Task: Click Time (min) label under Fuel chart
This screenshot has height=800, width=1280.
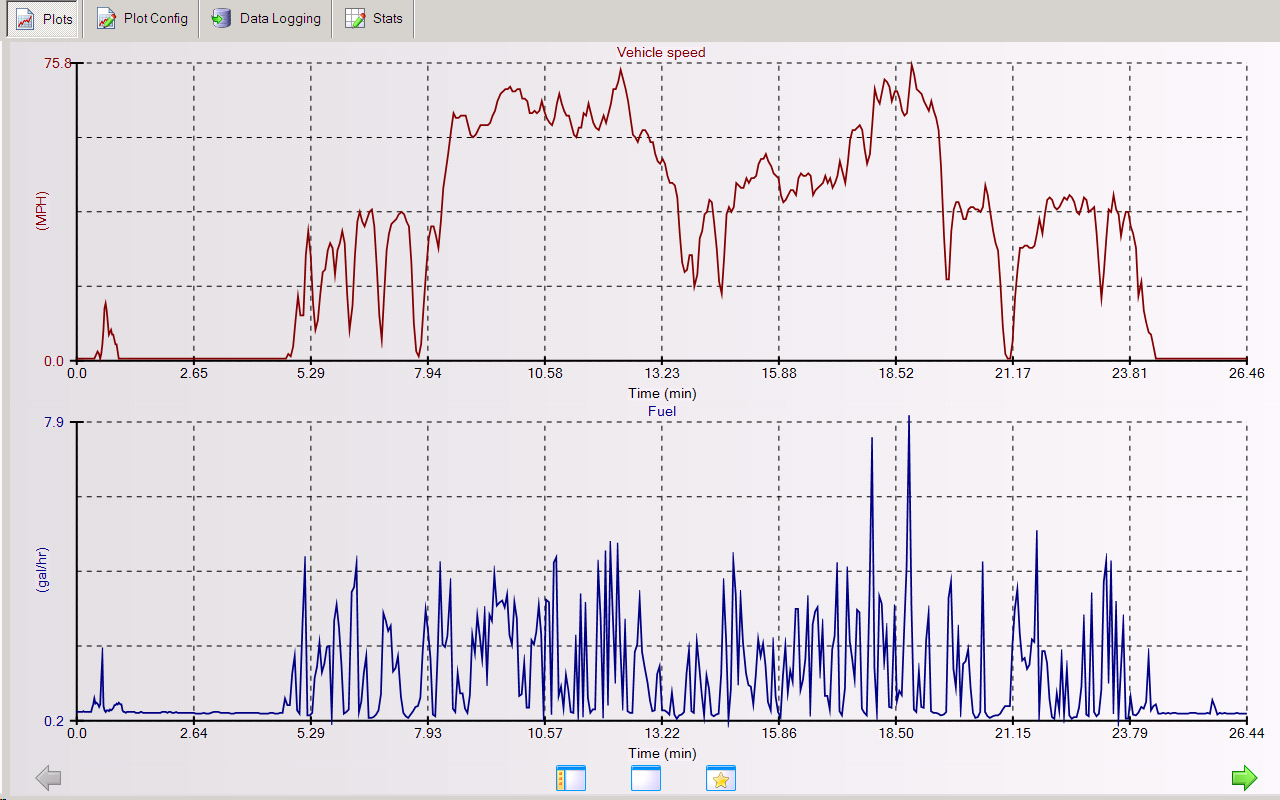Action: 662,752
